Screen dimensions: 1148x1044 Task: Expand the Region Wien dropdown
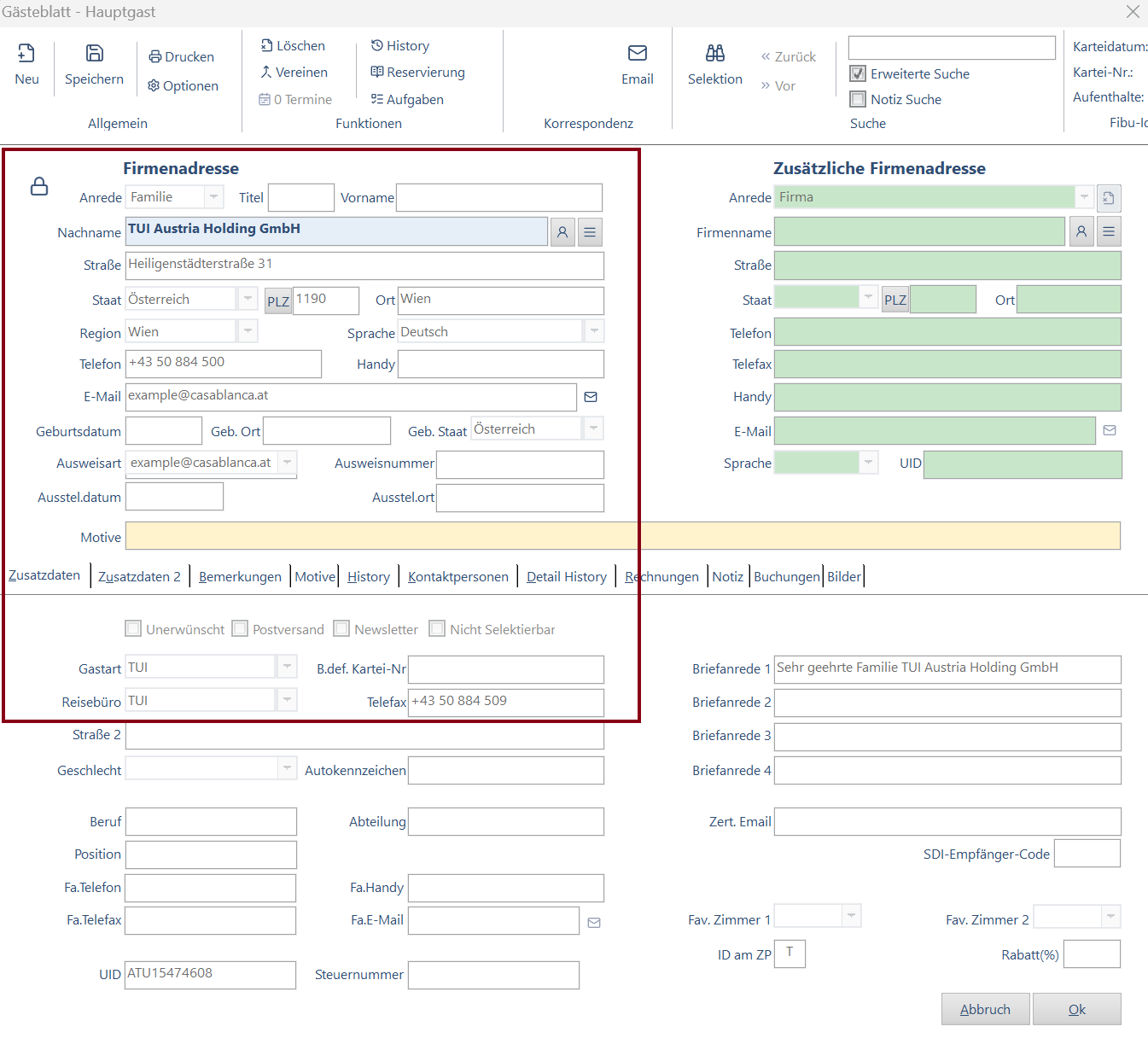point(248,331)
